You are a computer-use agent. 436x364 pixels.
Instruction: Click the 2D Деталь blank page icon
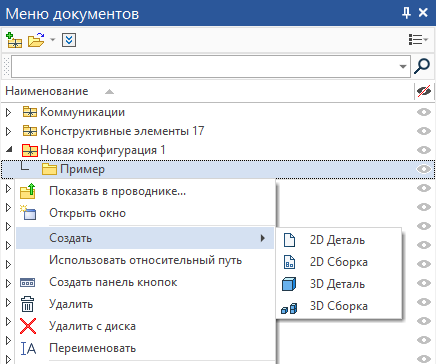point(289,240)
